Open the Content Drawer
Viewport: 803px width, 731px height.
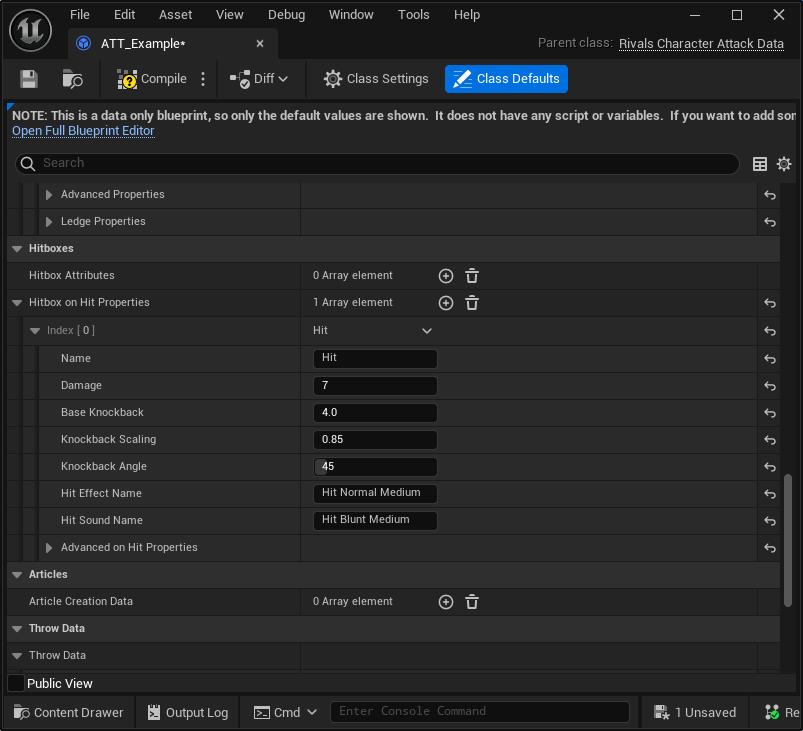coord(69,713)
